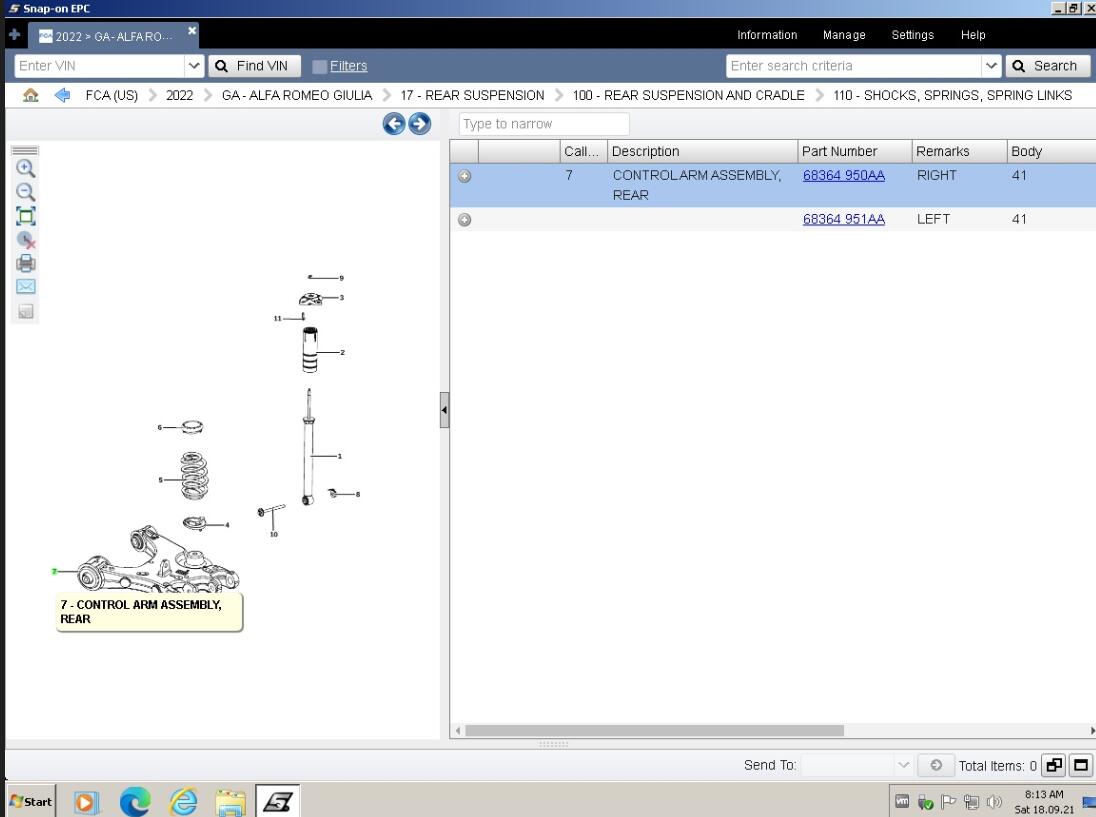Open the Settings menu
The height and width of the screenshot is (817, 1096).
(912, 35)
